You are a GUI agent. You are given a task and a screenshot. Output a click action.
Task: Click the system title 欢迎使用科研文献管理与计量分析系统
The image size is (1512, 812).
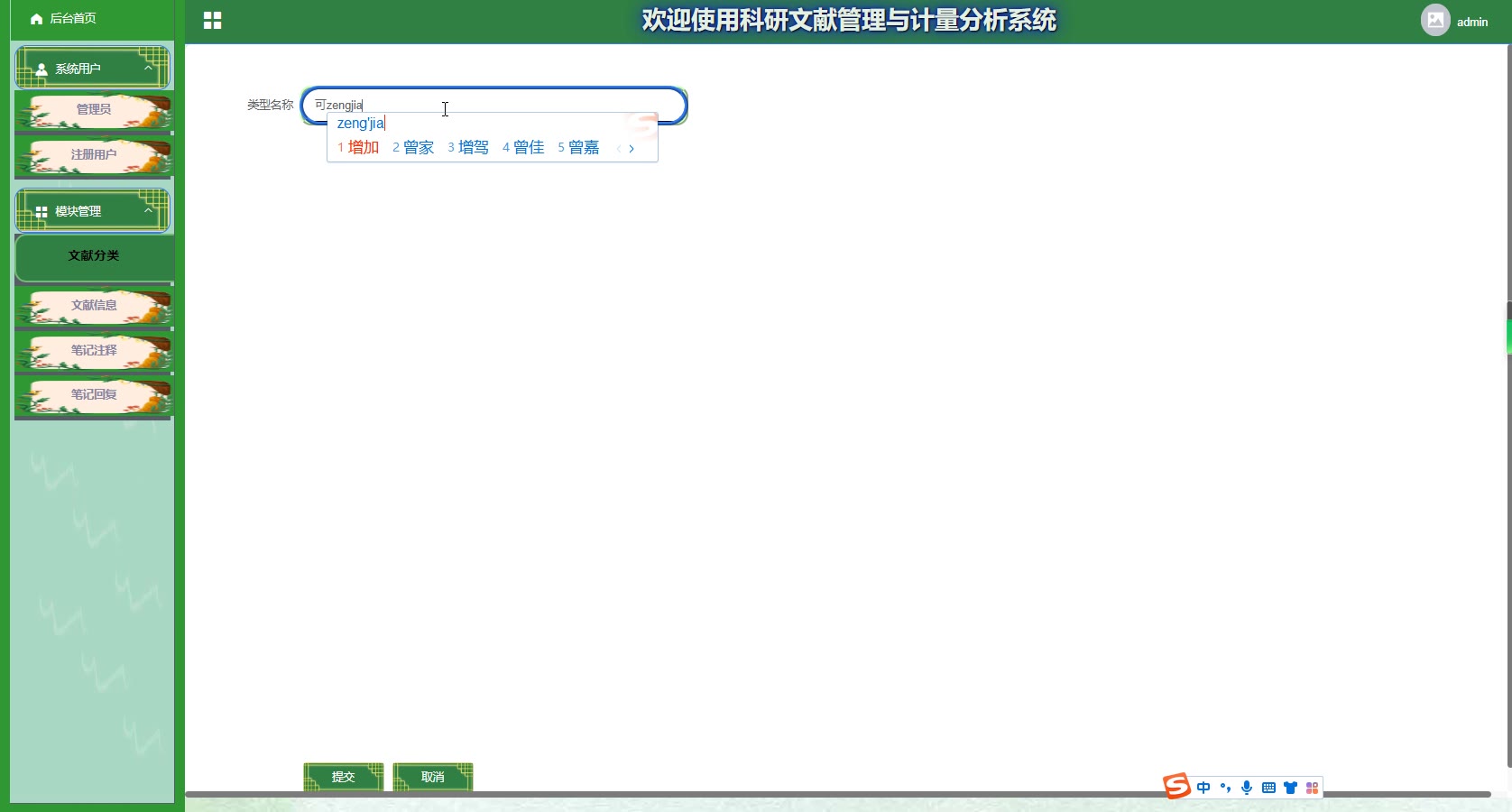[x=849, y=20]
